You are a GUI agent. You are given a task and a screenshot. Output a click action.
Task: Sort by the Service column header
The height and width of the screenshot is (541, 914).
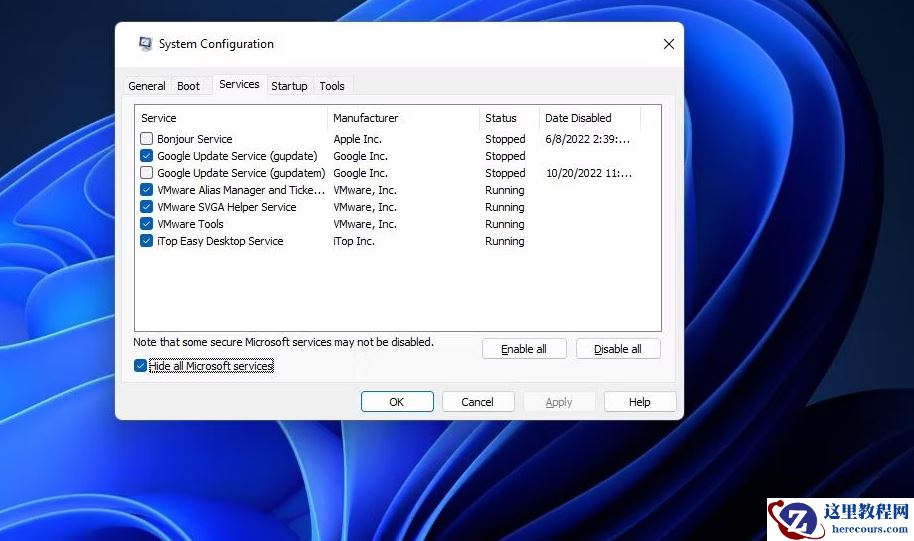pyautogui.click(x=231, y=118)
